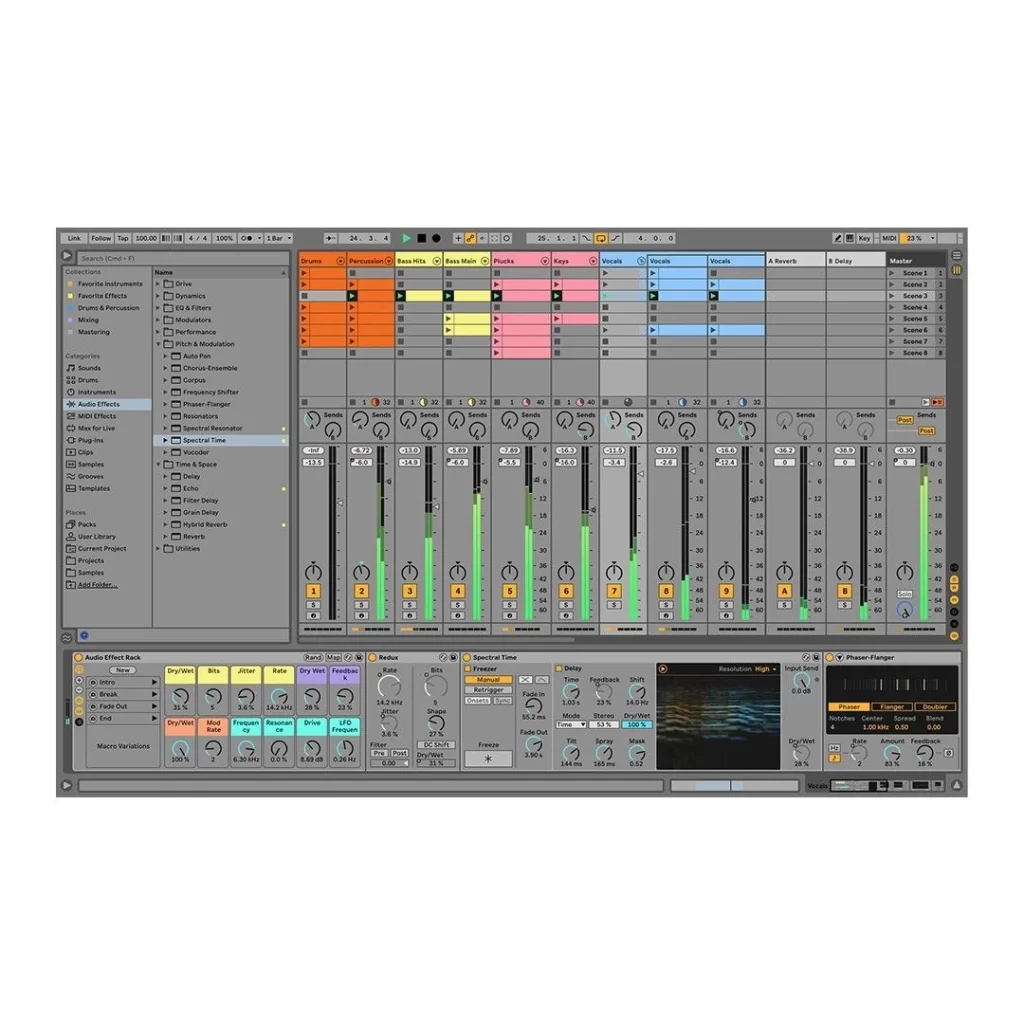Screen dimensions: 1024x1024
Task: Open Spectral Time delay Mode dropdown
Action: tap(571, 725)
